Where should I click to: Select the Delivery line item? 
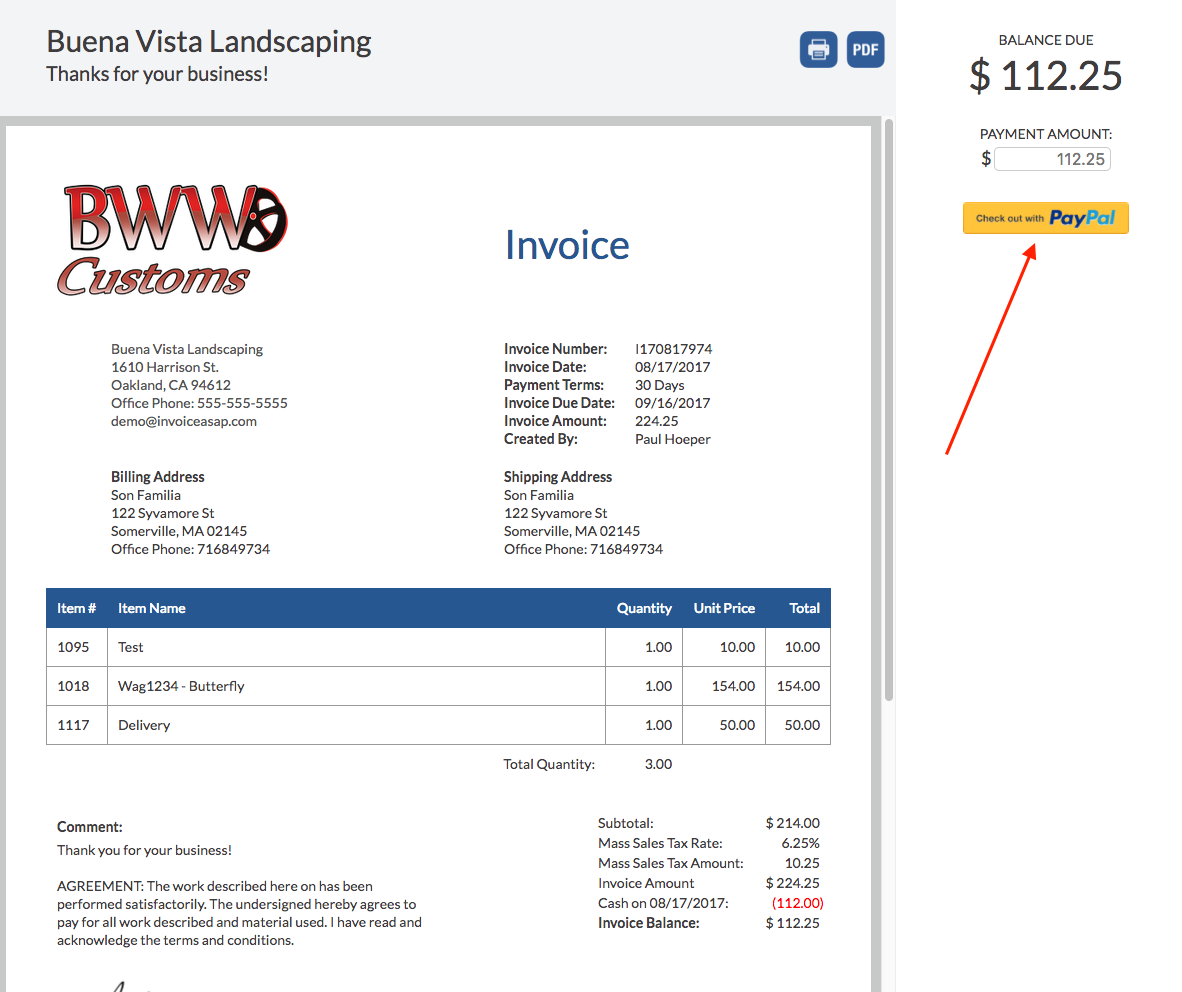(144, 725)
